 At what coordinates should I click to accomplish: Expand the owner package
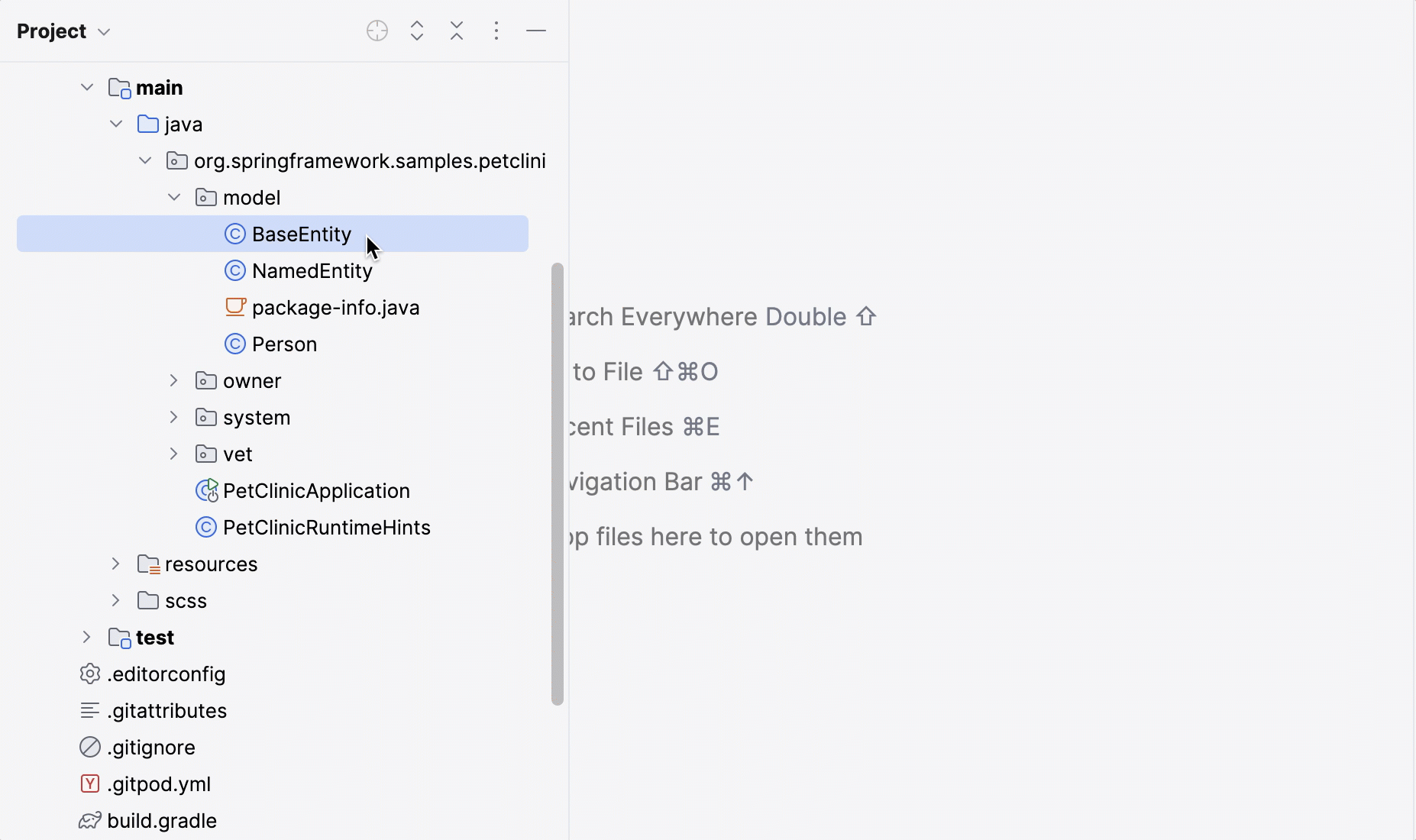(173, 380)
